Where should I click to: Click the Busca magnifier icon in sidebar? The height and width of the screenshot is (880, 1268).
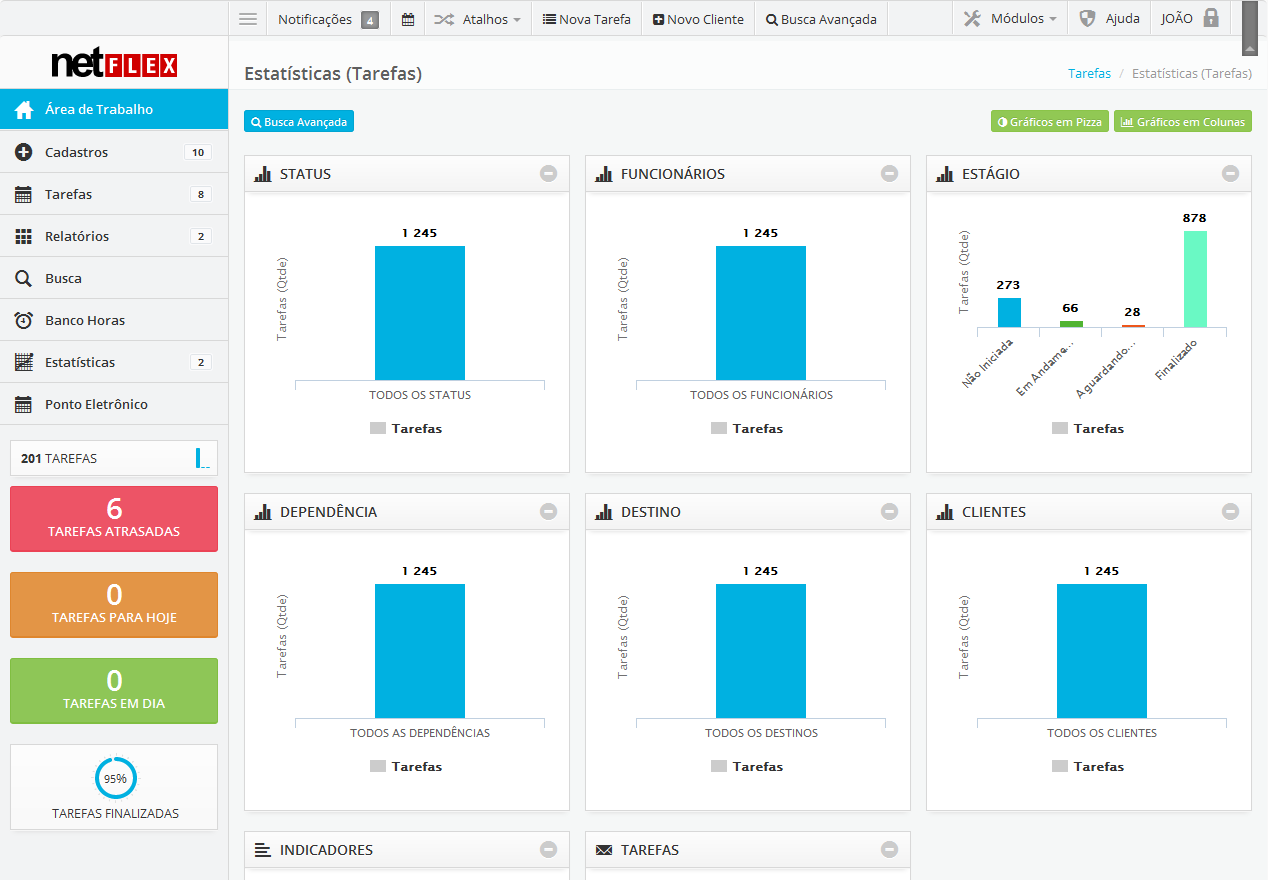[x=24, y=279]
